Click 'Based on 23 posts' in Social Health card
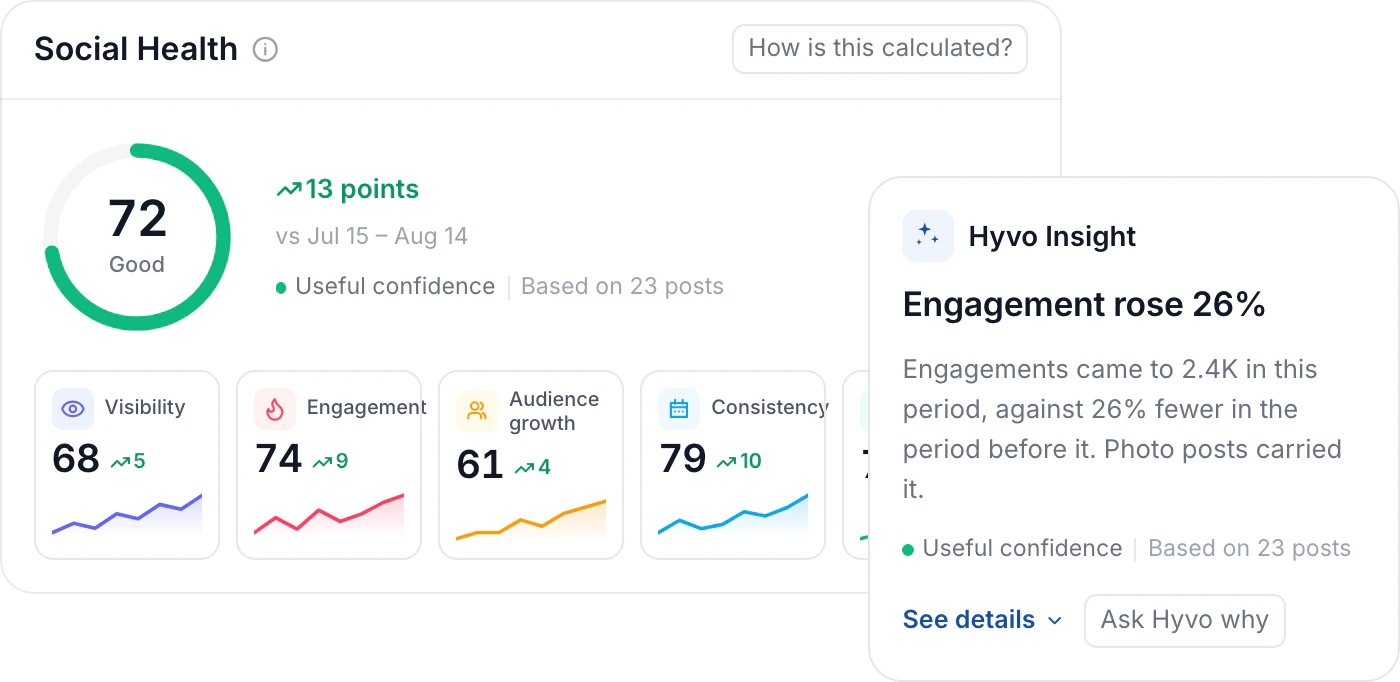Image resolution: width=1400 pixels, height=682 pixels. [x=622, y=287]
